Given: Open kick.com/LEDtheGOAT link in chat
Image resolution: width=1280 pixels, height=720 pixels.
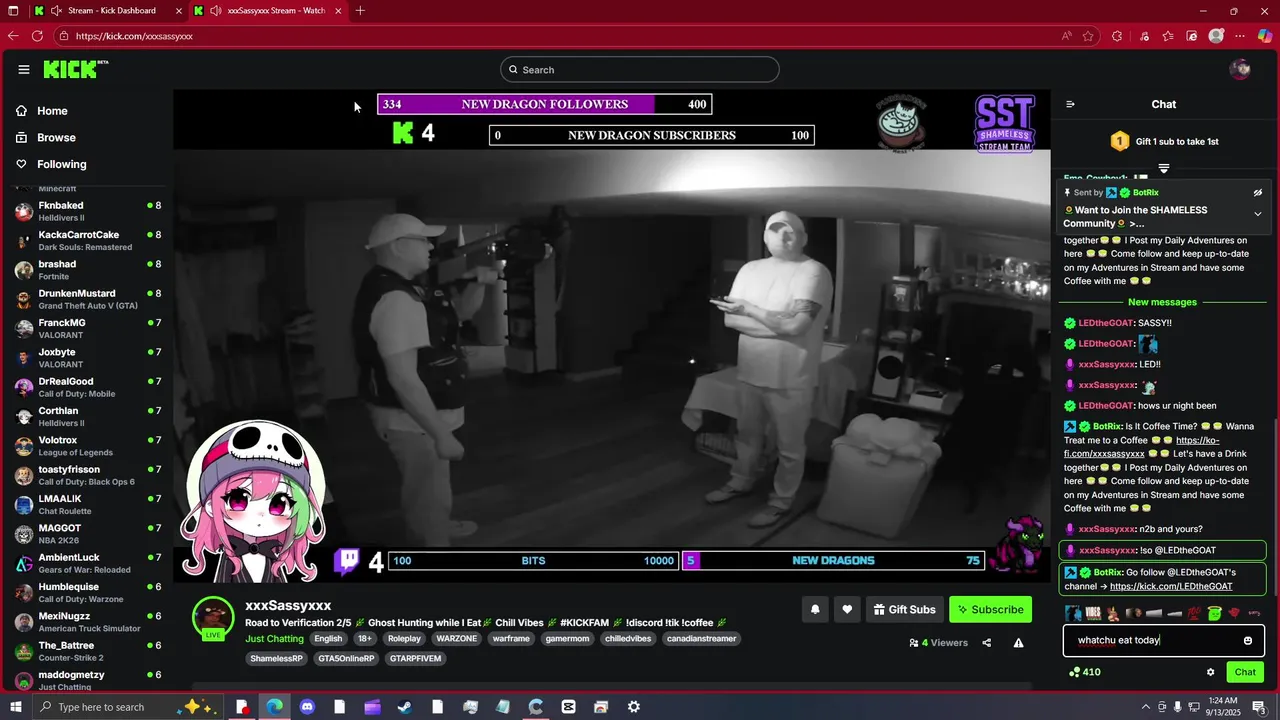Looking at the screenshot, I should pos(1171,586).
